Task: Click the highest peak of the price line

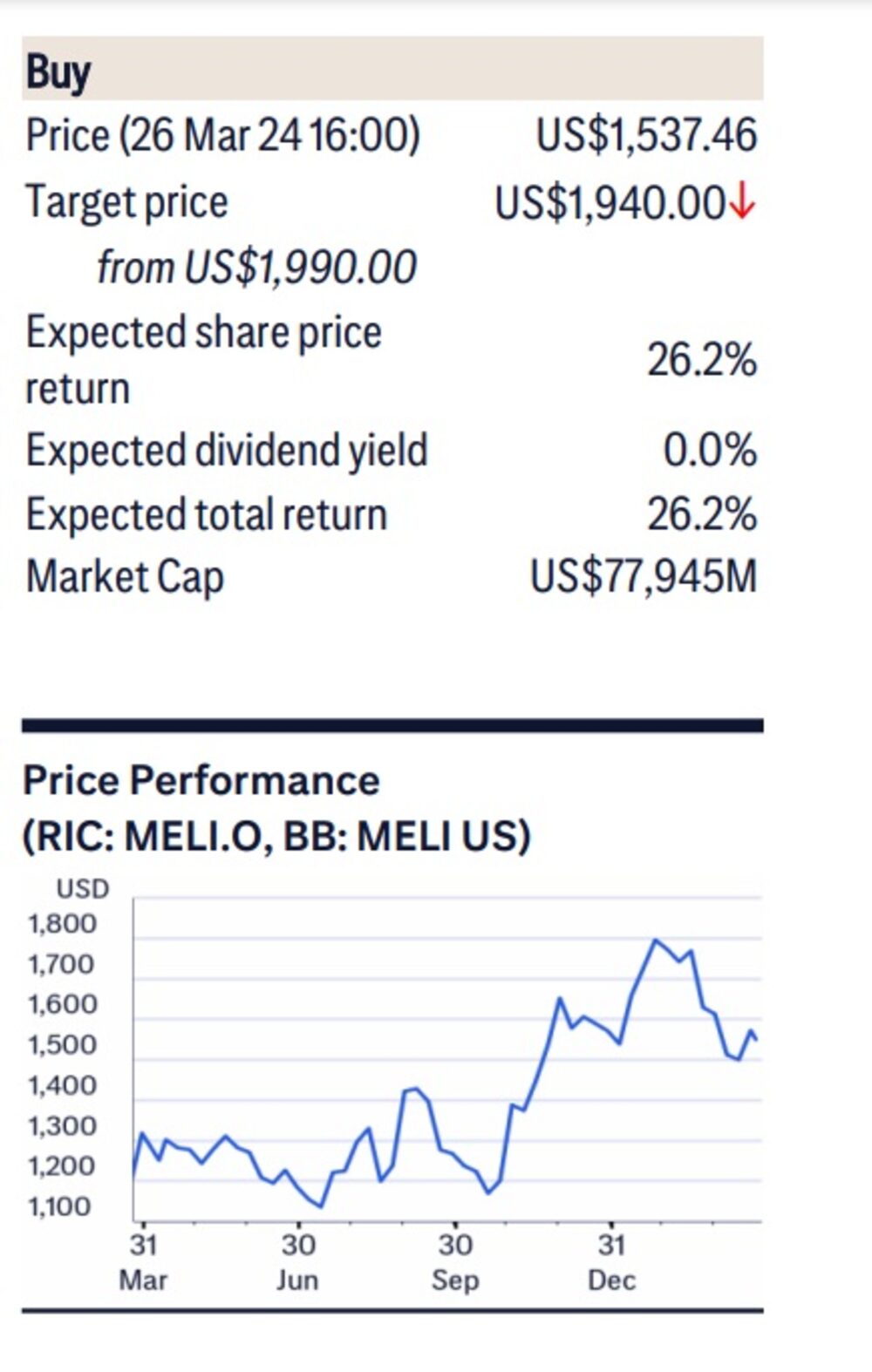Action: [x=656, y=941]
